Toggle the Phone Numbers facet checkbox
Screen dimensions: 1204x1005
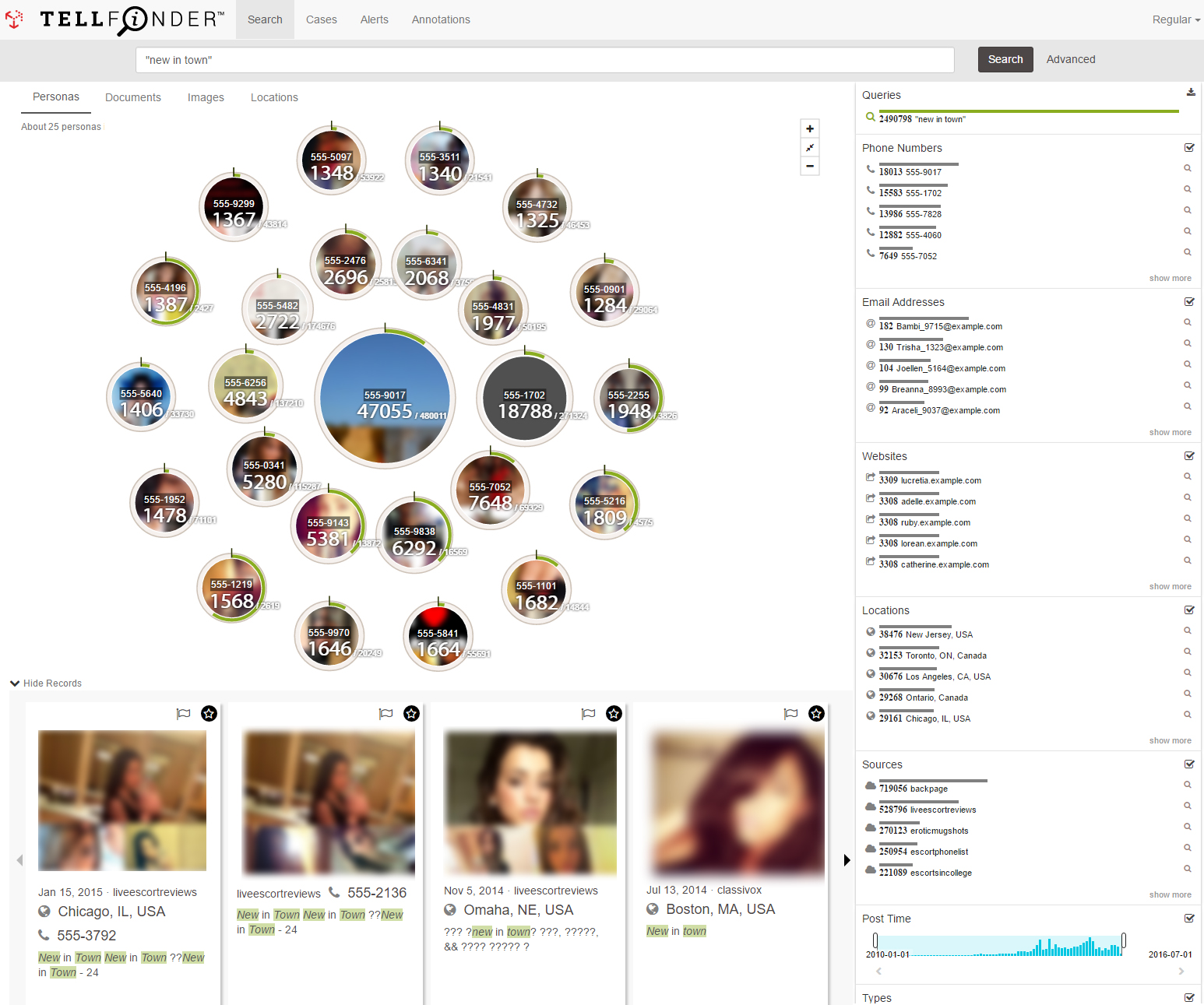(1189, 148)
